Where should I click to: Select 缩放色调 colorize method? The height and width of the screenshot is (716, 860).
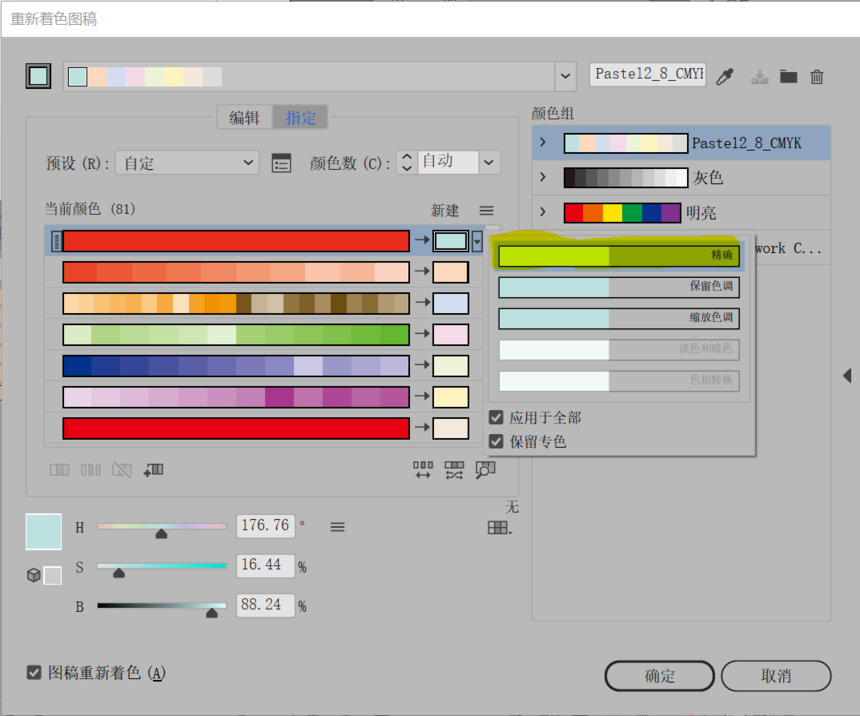tap(619, 318)
